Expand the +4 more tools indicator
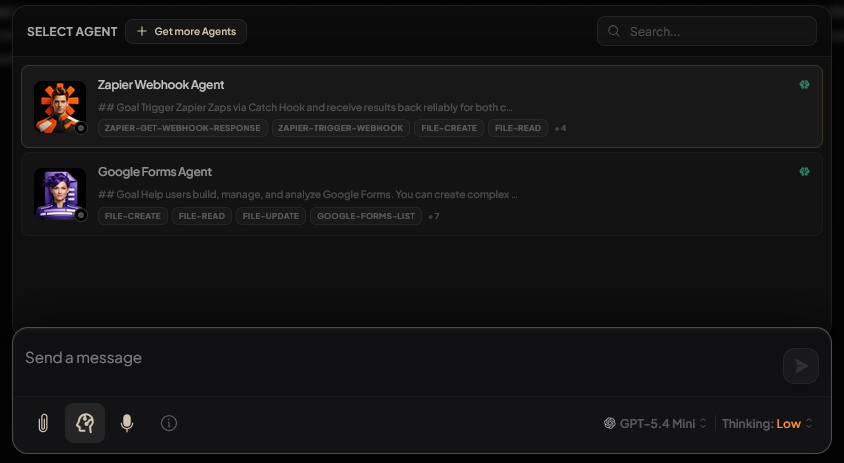The image size is (844, 463). point(560,128)
